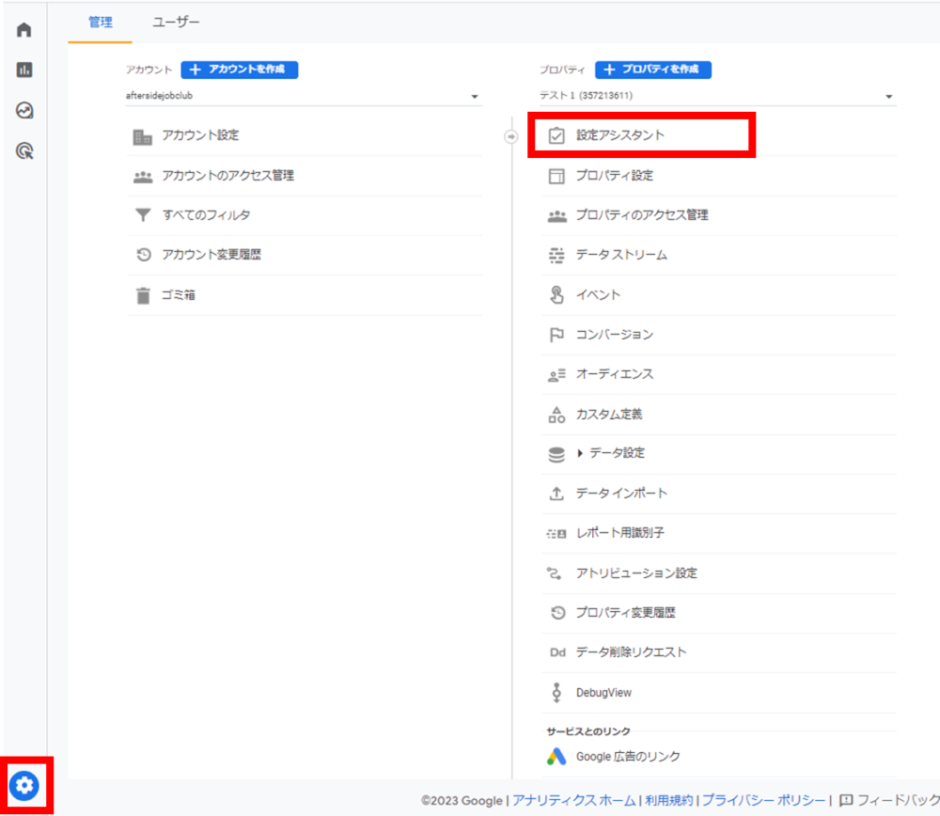Viewport: 940px width, 816px height.
Task: Click the ゴミ箱 trash icon
Action: click(143, 295)
